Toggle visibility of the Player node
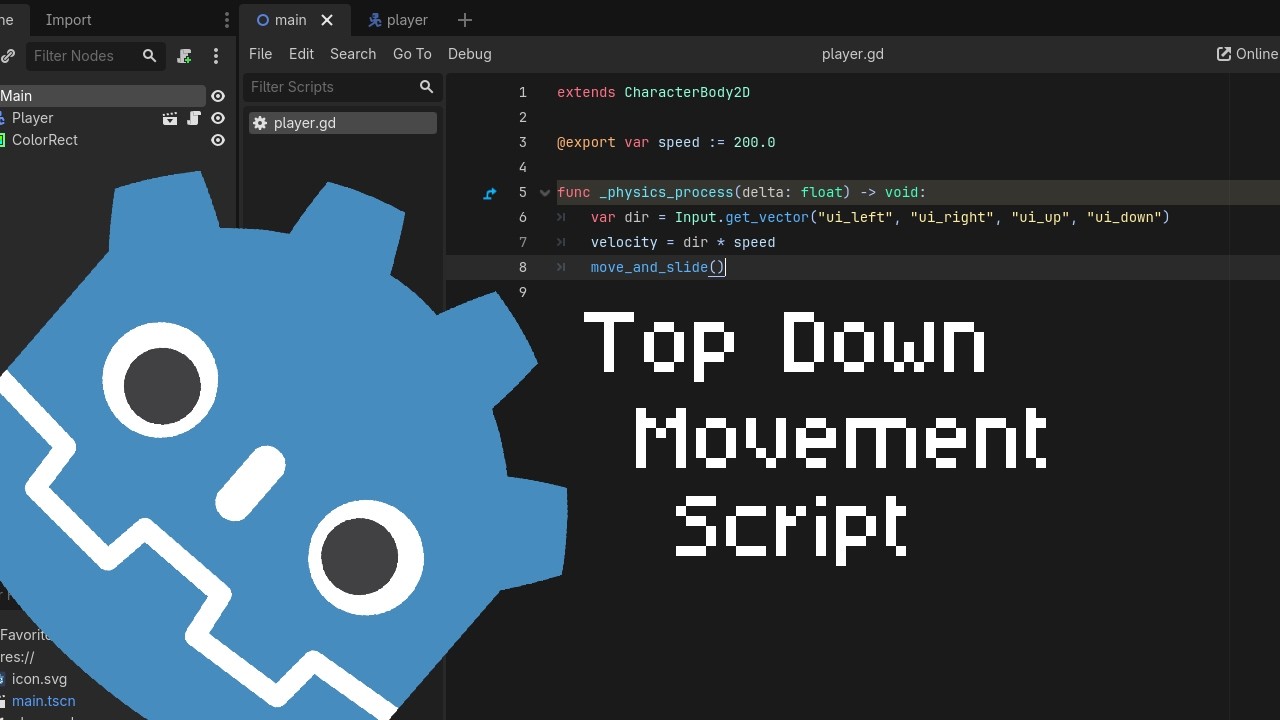The width and height of the screenshot is (1280, 720). pos(218,118)
